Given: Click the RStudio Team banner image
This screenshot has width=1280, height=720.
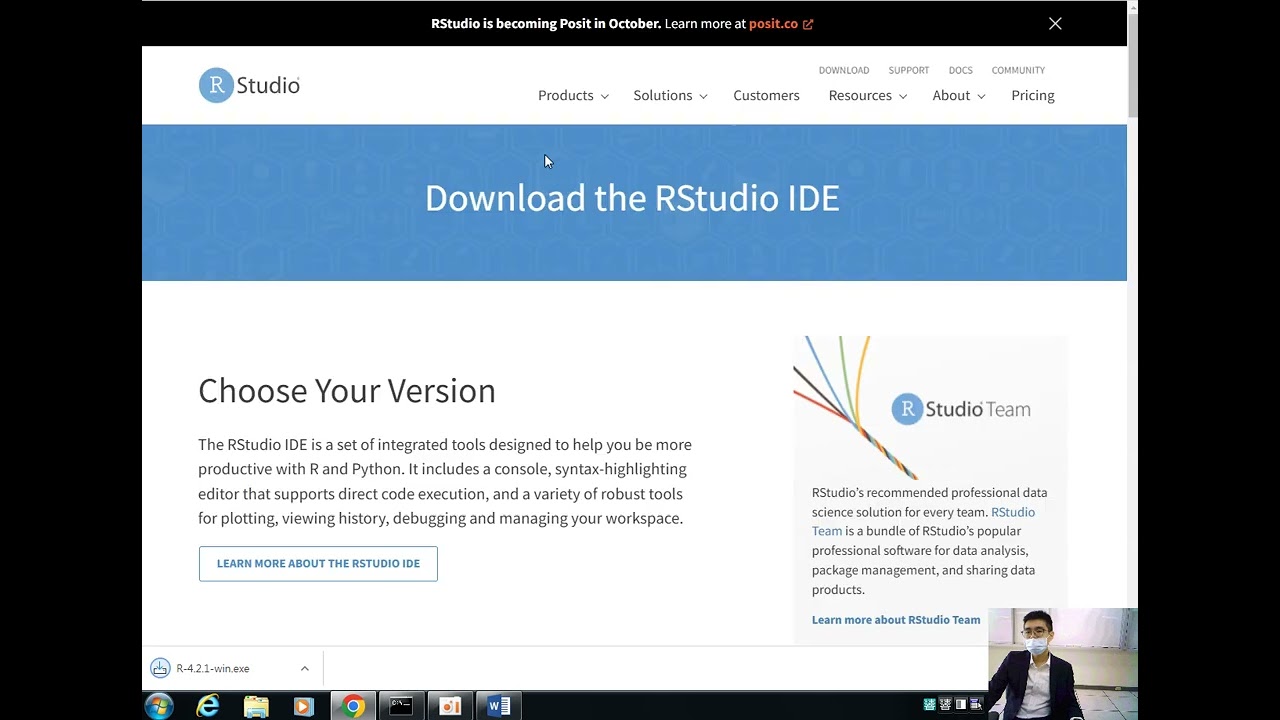Looking at the screenshot, I should (x=930, y=408).
